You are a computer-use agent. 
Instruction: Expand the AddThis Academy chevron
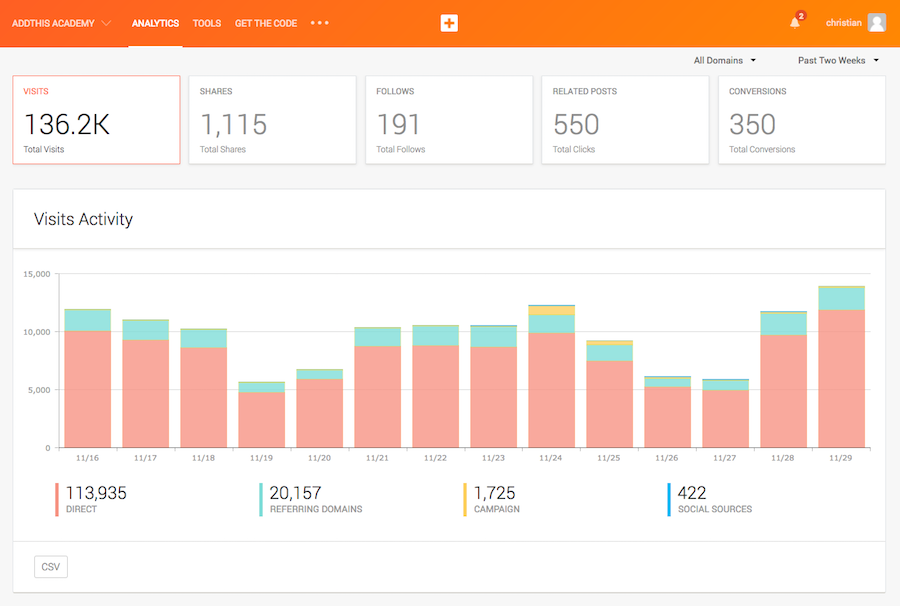point(106,23)
